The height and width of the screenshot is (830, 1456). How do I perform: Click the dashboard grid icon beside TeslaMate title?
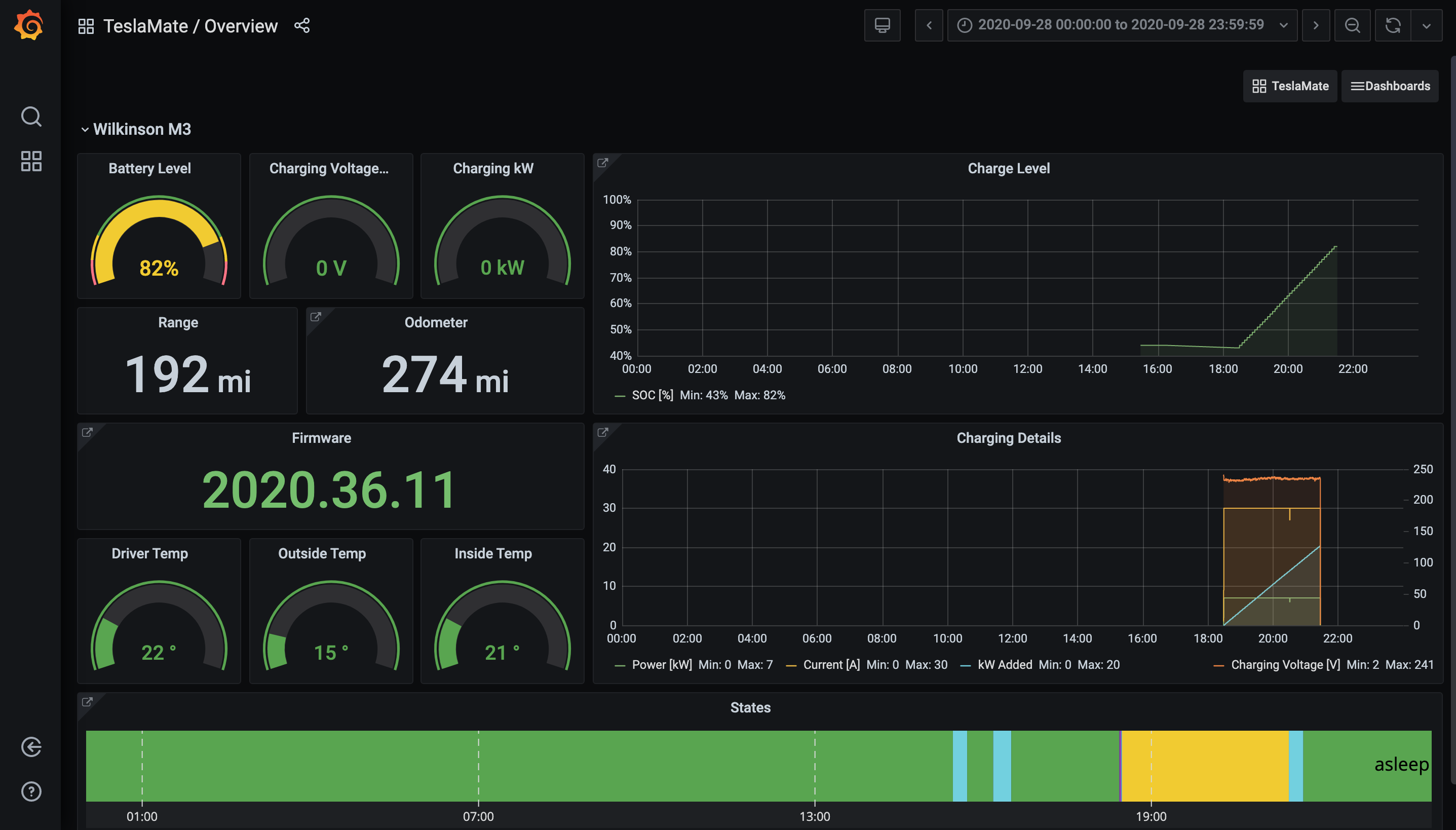tap(86, 26)
